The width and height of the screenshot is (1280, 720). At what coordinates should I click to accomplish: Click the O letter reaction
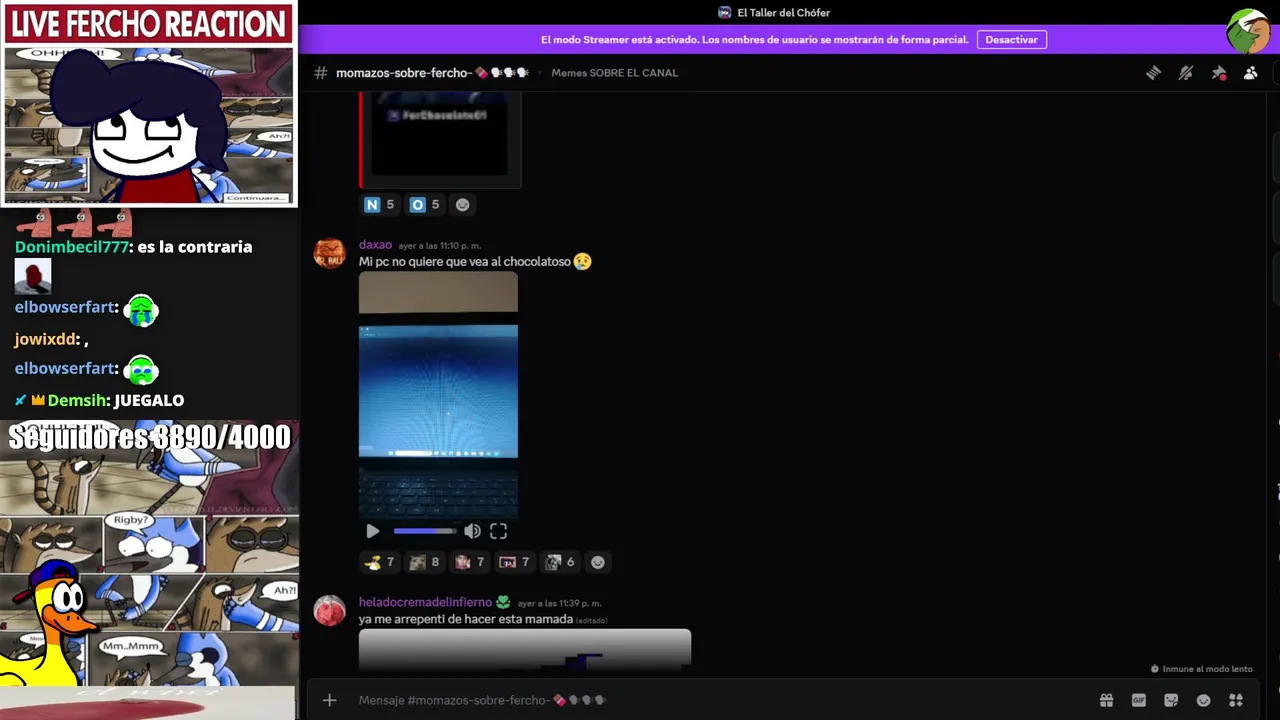pyautogui.click(x=425, y=204)
